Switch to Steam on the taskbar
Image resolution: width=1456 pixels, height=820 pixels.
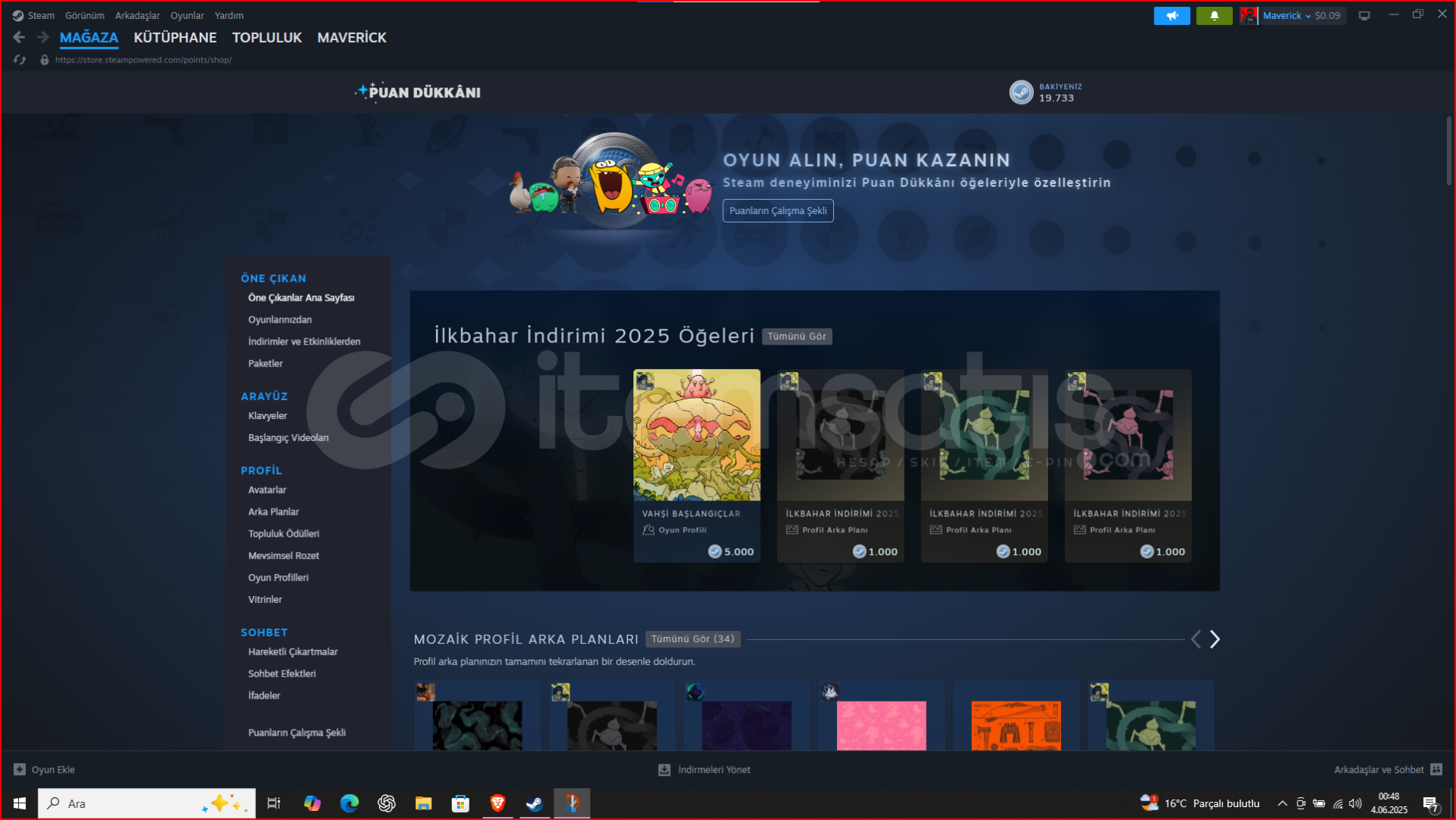(535, 803)
